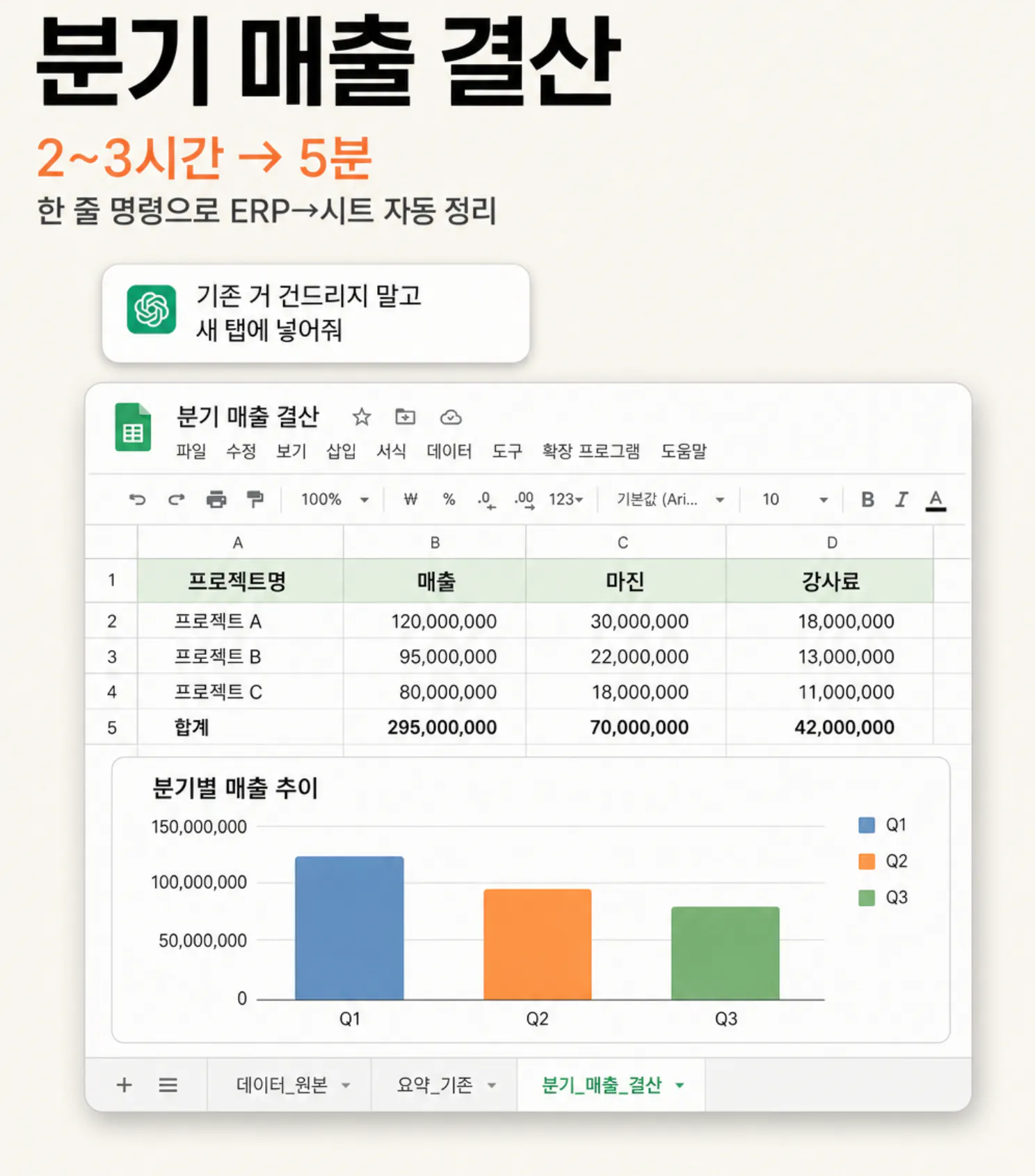1035x1176 pixels.
Task: Apply won currency format
Action: pyautogui.click(x=410, y=499)
